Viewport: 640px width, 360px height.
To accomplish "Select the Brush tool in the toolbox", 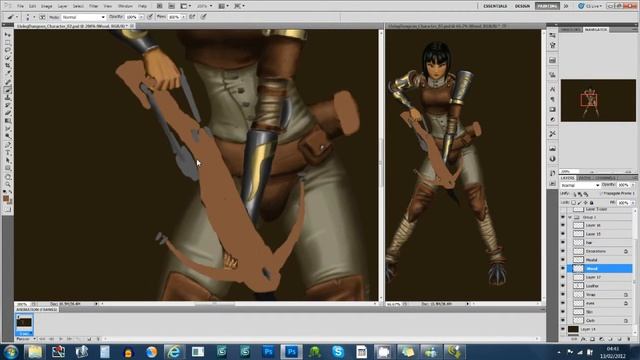I will click(x=8, y=89).
